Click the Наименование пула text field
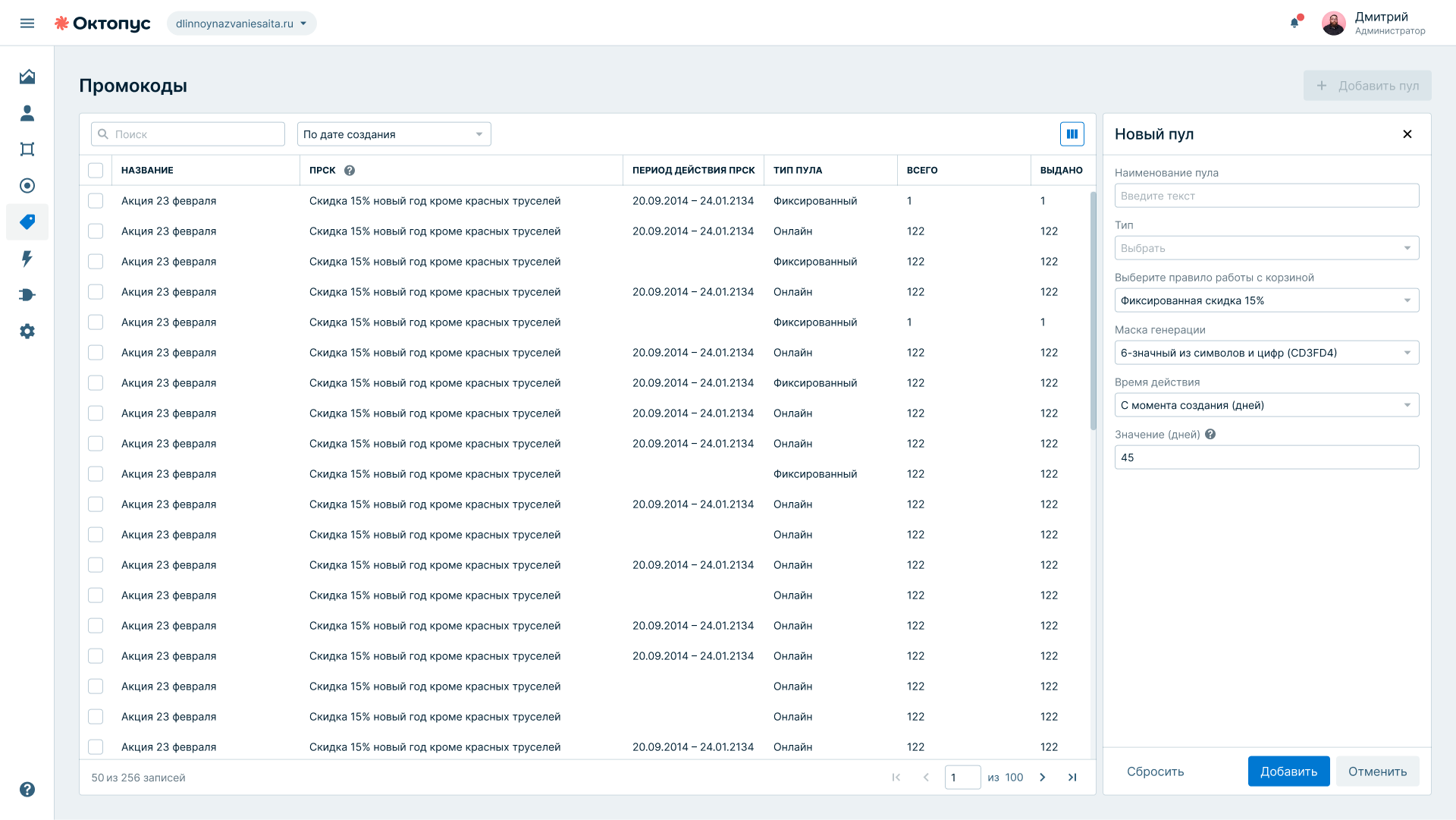Screen dimensions: 1456x820 (1267, 196)
